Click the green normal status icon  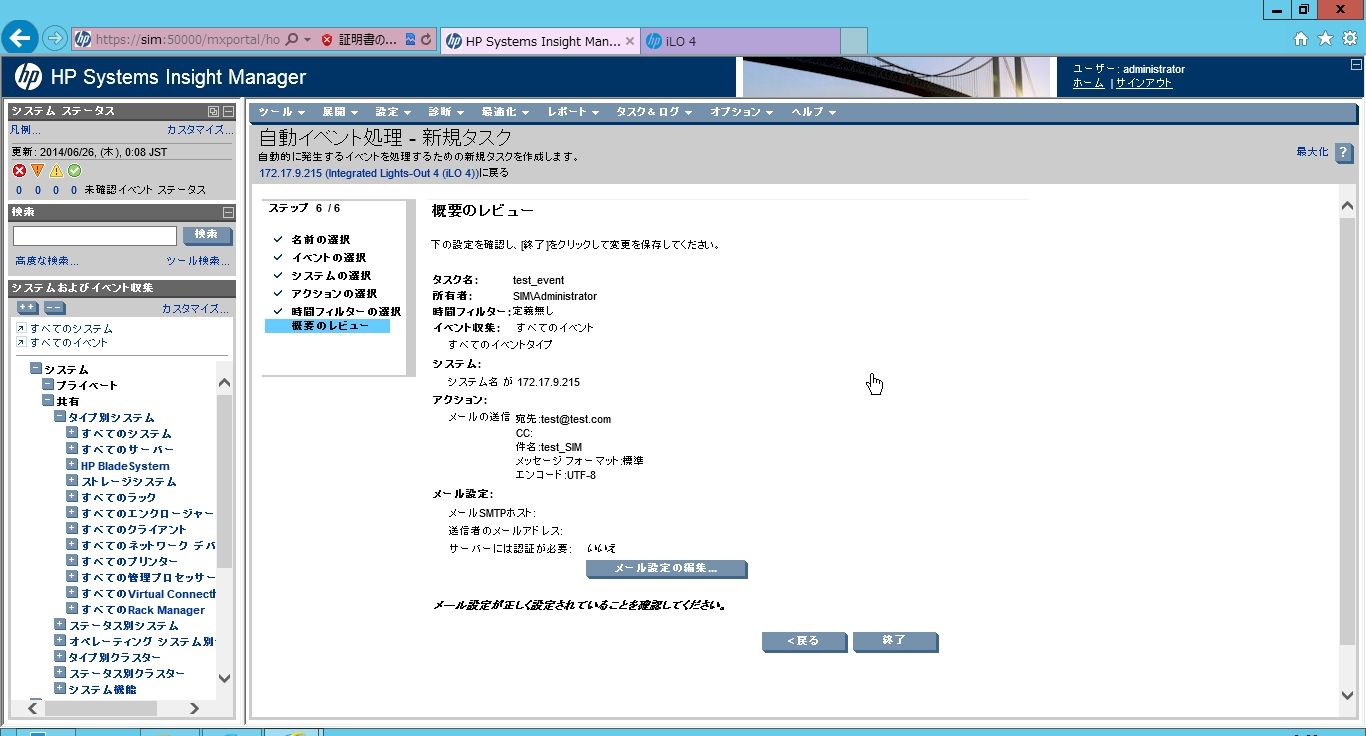[74, 171]
